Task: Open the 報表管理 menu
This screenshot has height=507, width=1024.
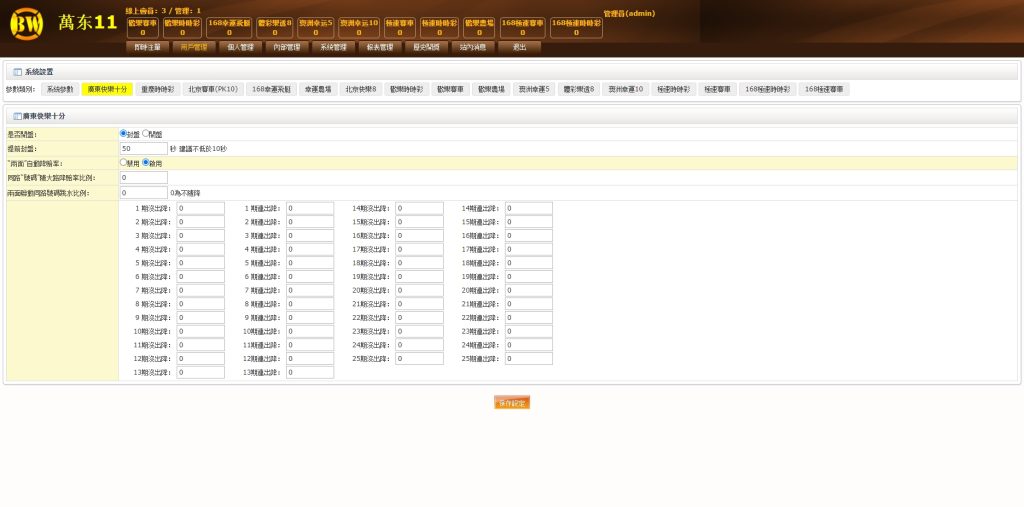Action: pos(380,47)
